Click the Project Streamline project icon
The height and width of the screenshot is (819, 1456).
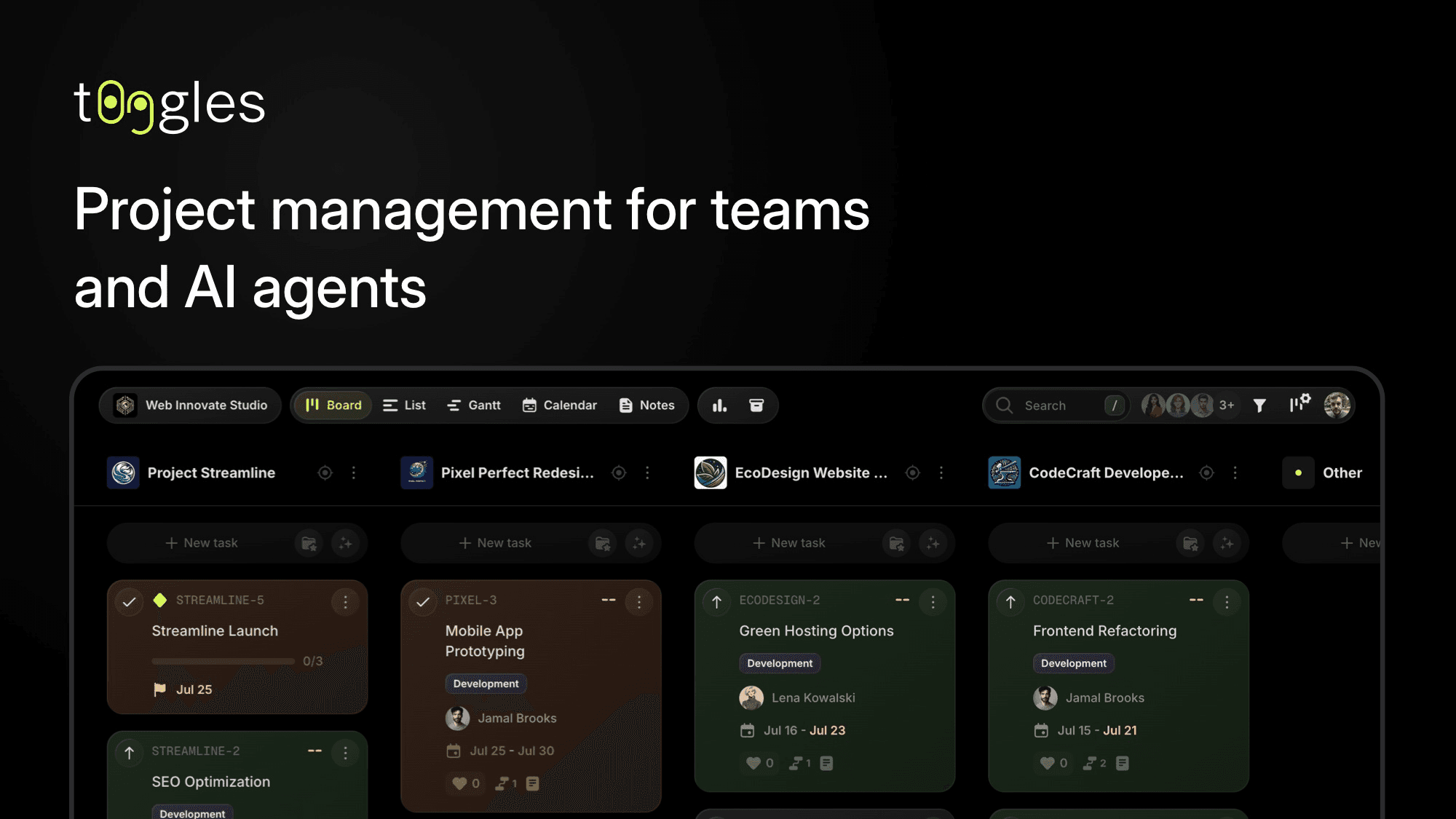tap(123, 473)
